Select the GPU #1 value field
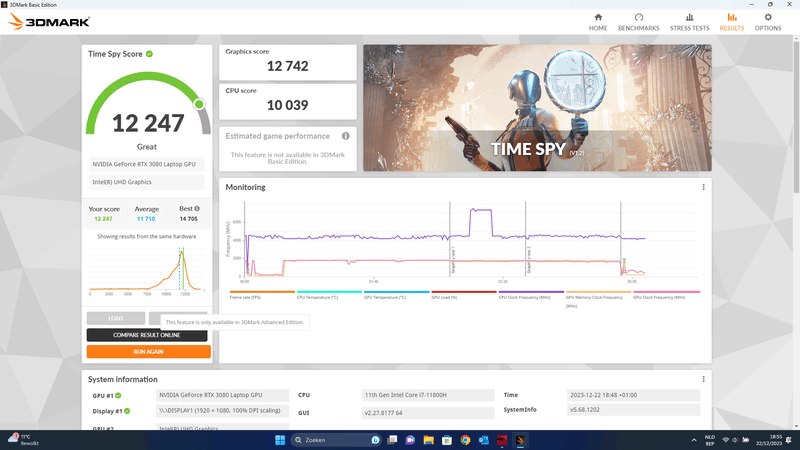Image resolution: width=800 pixels, height=450 pixels. 222,395
